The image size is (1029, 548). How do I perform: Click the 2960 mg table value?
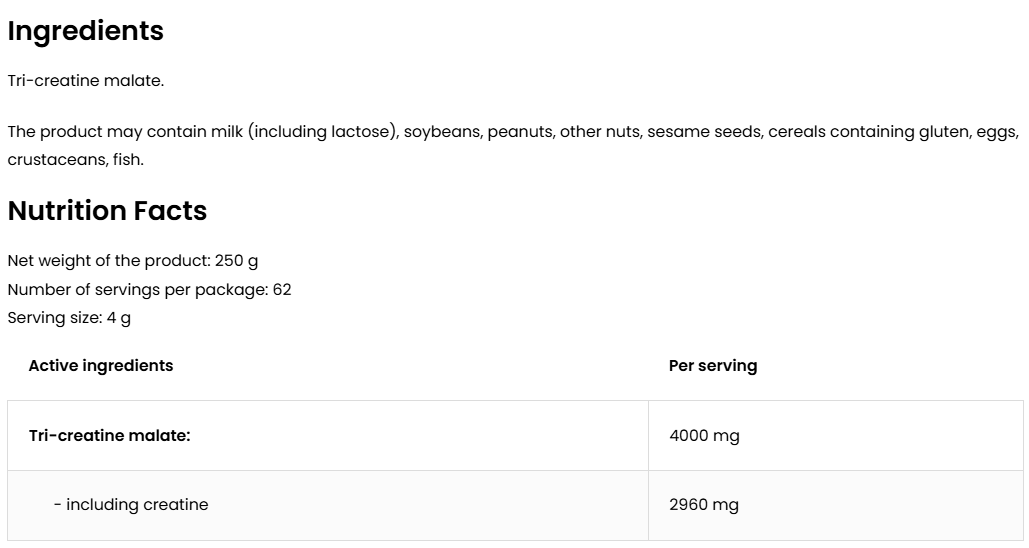tap(704, 505)
